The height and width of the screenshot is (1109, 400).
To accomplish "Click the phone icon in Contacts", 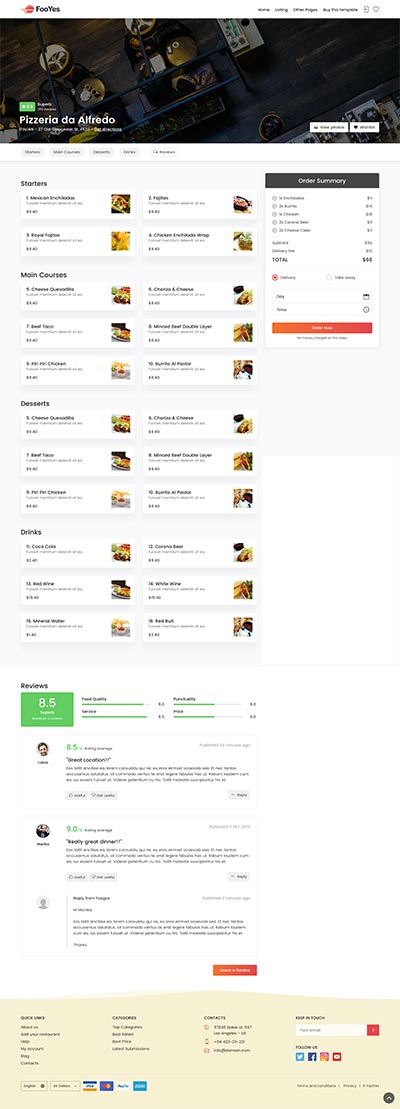I will (206, 1041).
